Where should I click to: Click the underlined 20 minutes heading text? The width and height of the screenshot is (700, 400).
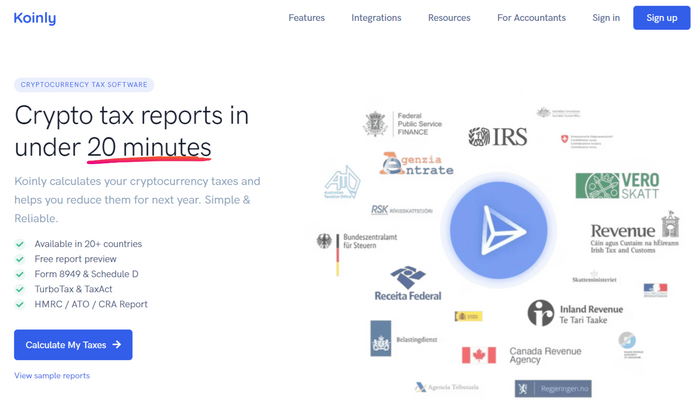(149, 148)
